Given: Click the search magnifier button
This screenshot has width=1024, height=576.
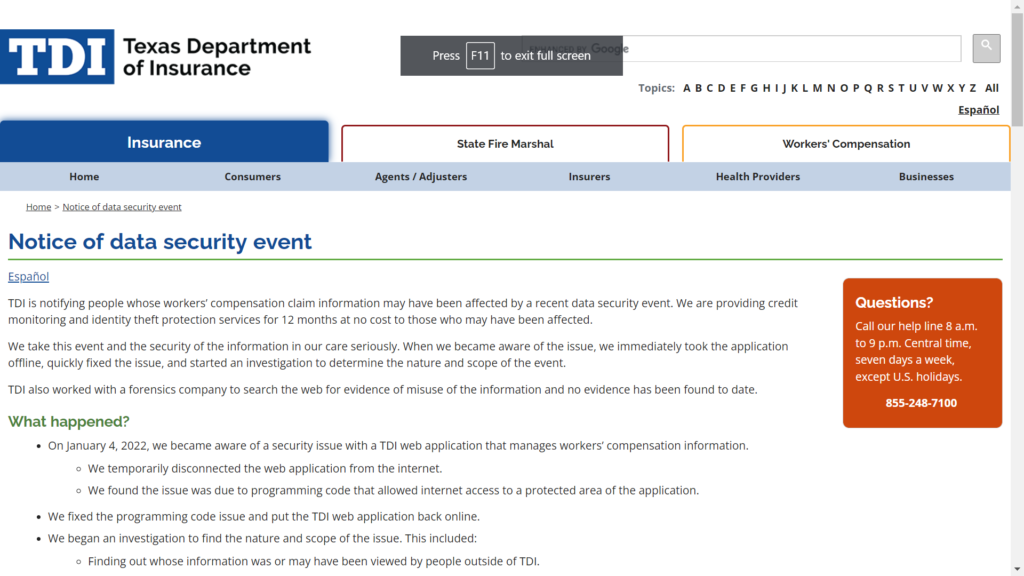Looking at the screenshot, I should click(x=986, y=48).
